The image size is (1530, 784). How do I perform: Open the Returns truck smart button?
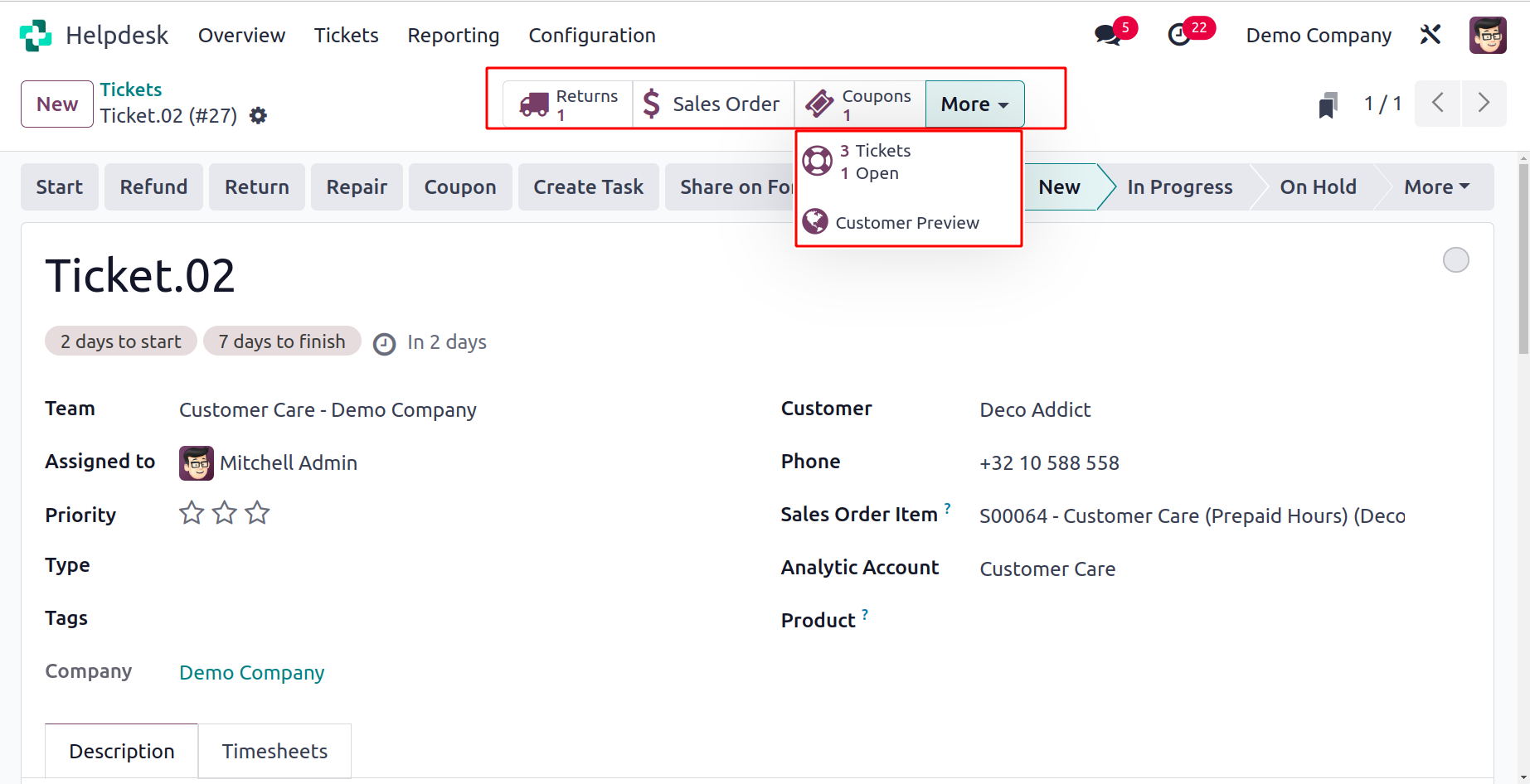568,104
